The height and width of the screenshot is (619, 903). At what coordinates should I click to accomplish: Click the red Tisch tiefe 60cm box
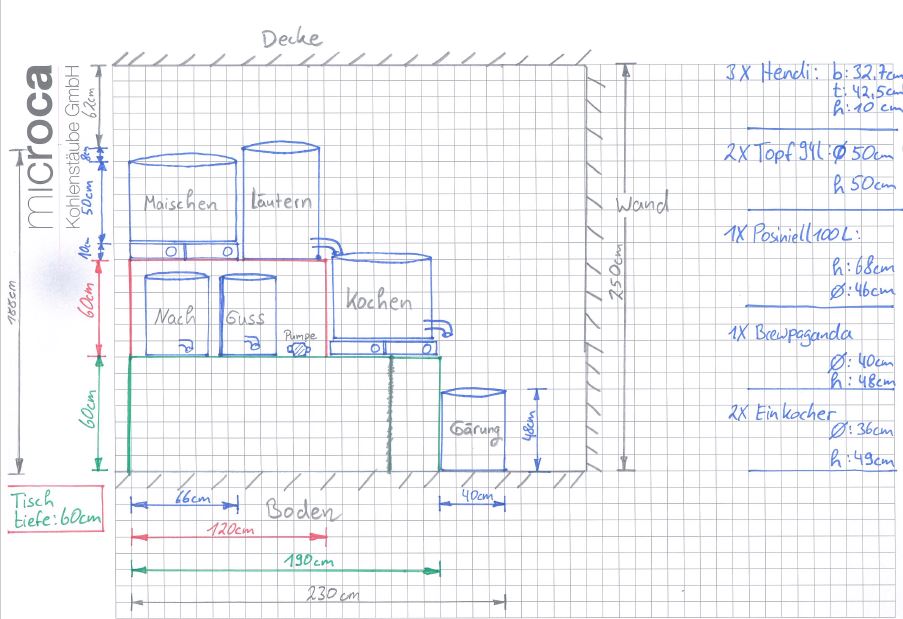pos(55,510)
